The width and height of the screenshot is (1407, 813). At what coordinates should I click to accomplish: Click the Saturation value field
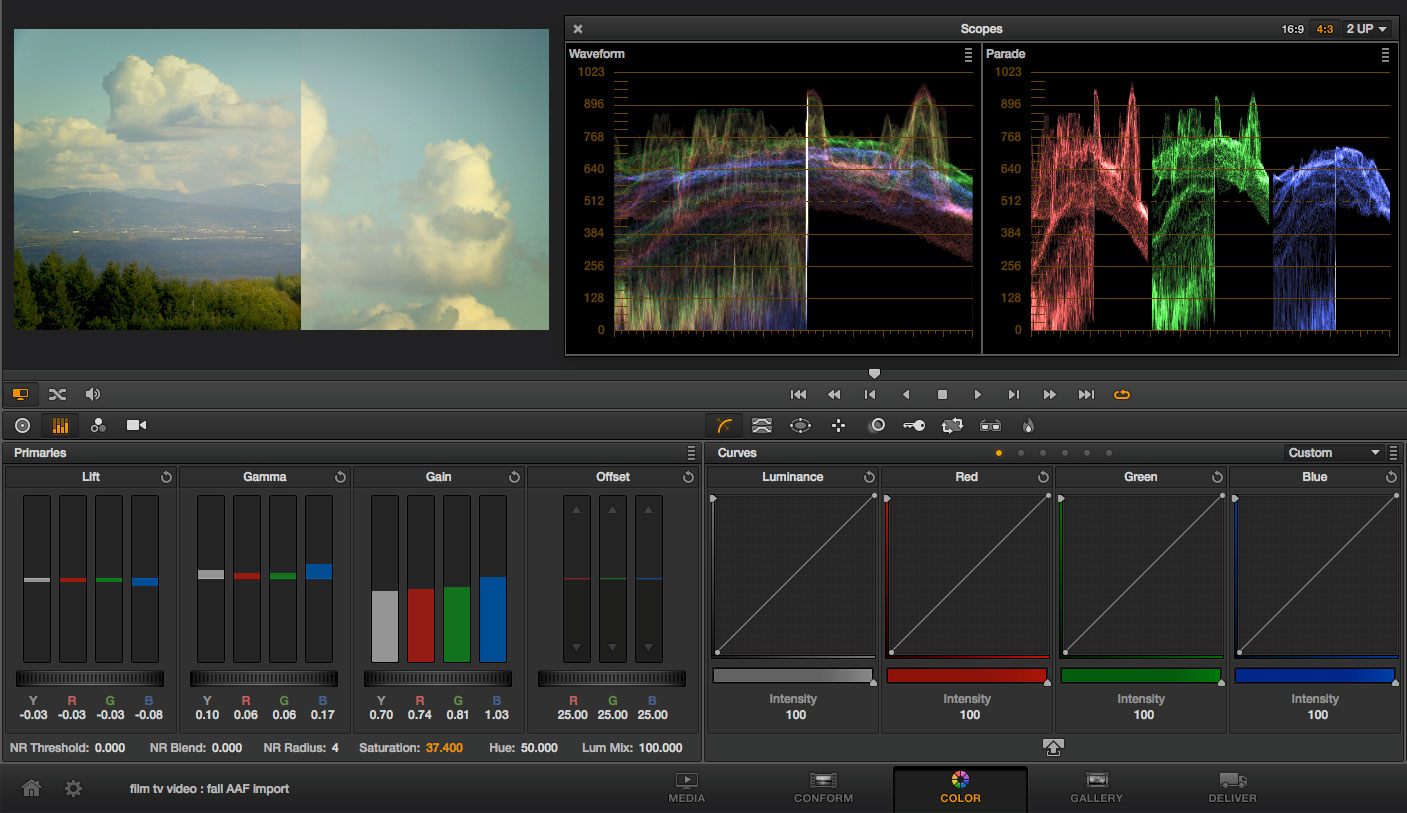pyautogui.click(x=444, y=748)
